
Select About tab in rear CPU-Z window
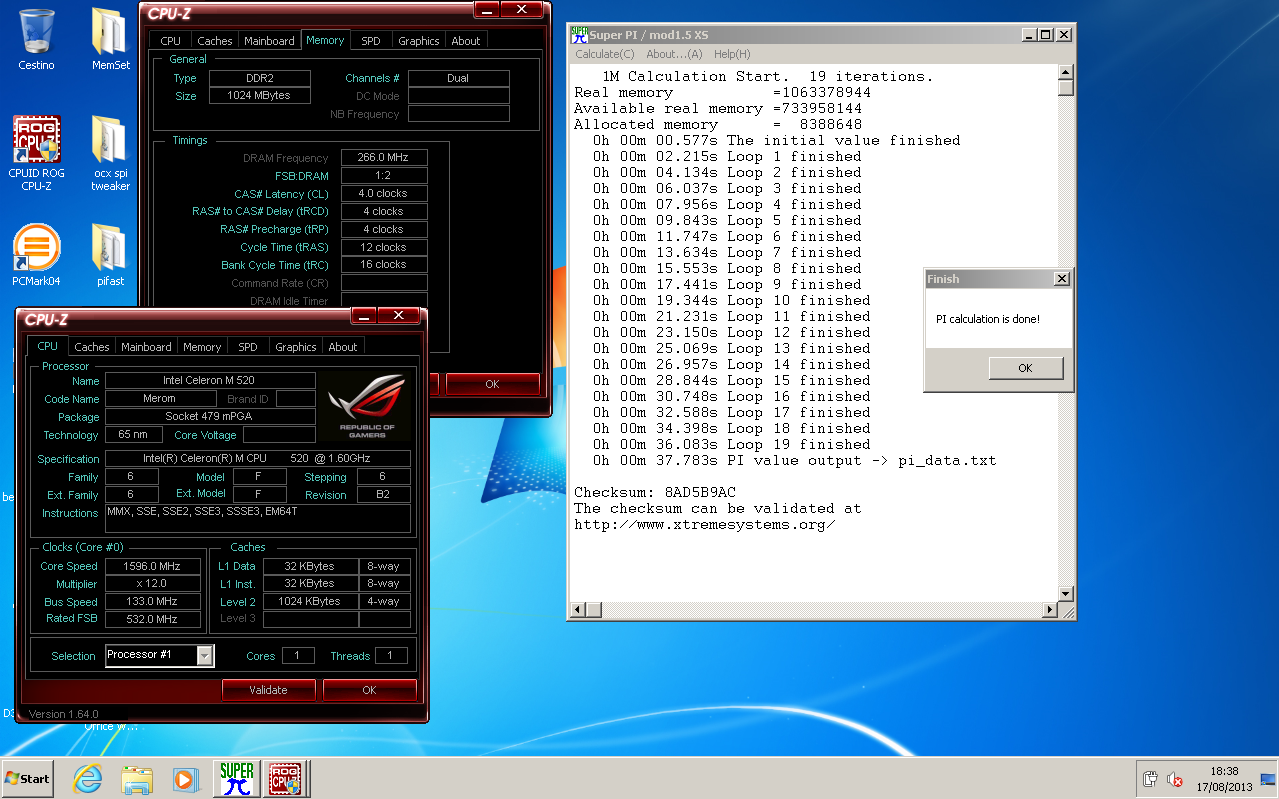point(466,41)
